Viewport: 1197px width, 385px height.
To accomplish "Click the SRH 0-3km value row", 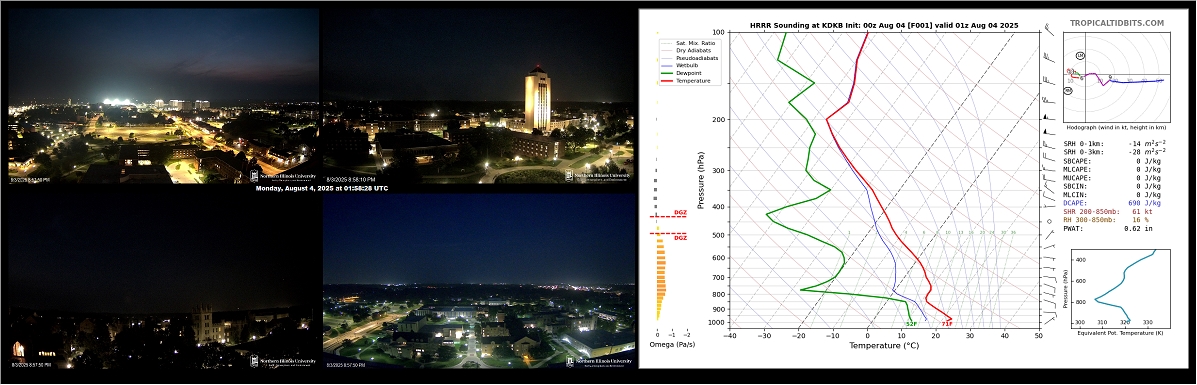I will [x=1115, y=153].
